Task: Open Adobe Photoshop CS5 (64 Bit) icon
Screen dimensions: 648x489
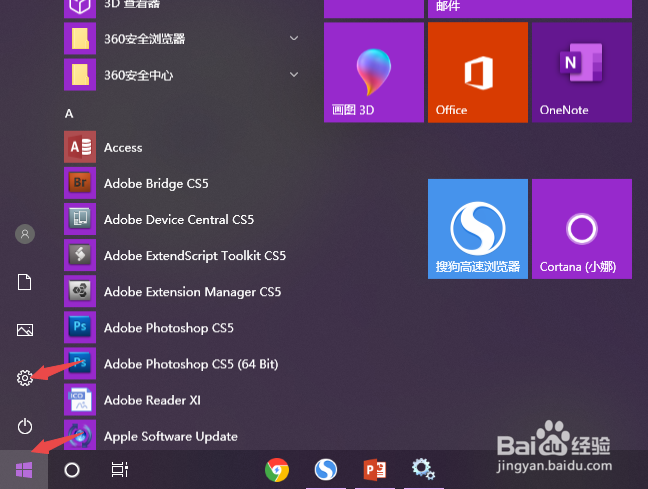Action: coord(80,363)
